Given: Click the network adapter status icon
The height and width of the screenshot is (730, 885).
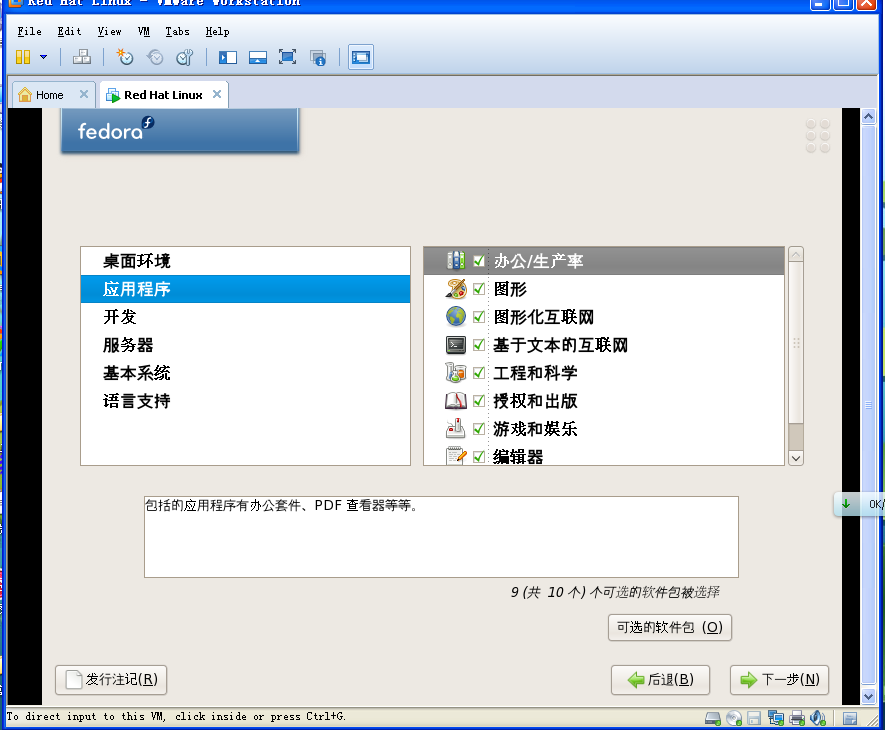Looking at the screenshot, I should [x=775, y=718].
